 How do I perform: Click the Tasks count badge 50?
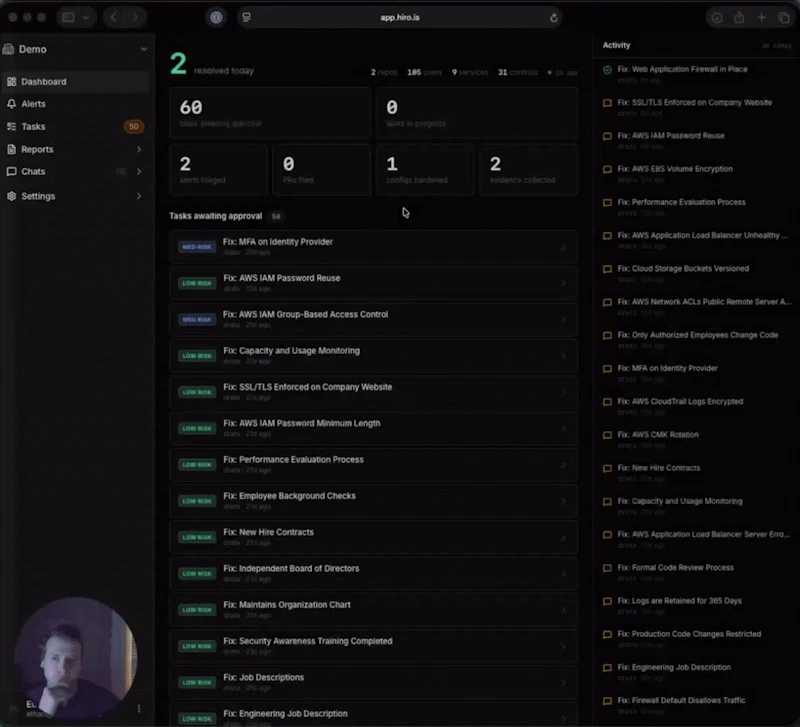click(134, 127)
